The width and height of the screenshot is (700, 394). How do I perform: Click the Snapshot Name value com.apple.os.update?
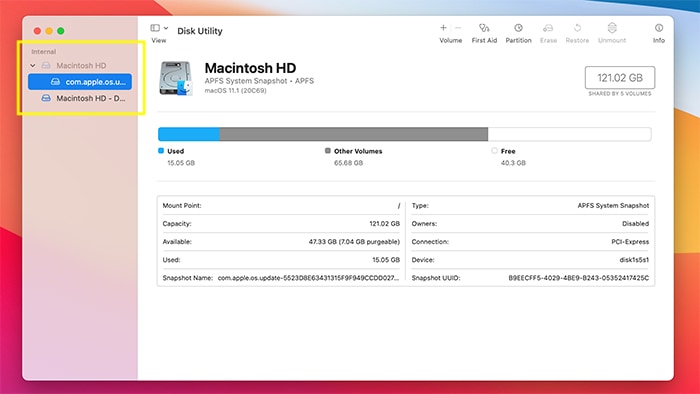[x=308, y=278]
